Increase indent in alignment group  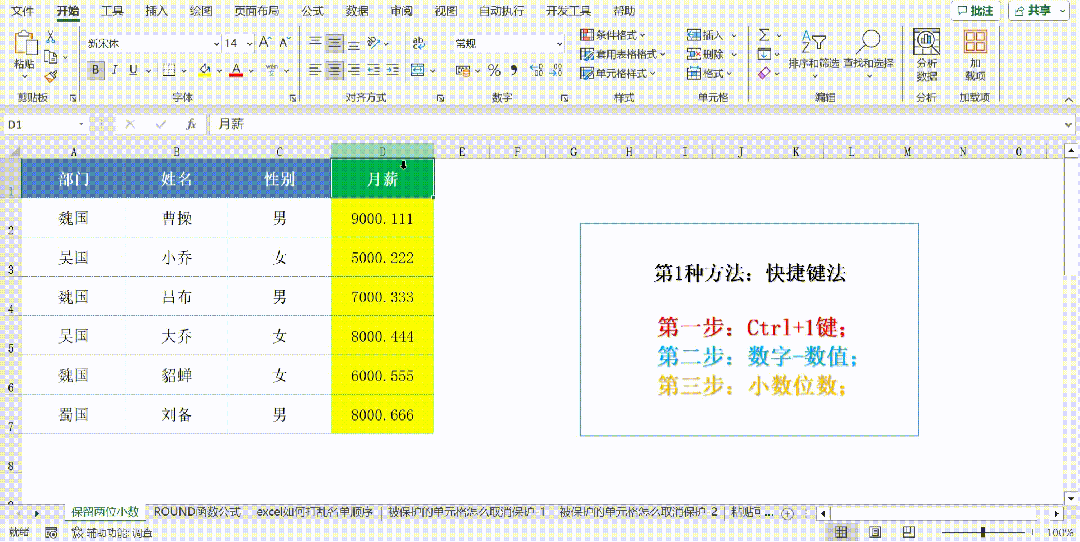click(393, 70)
